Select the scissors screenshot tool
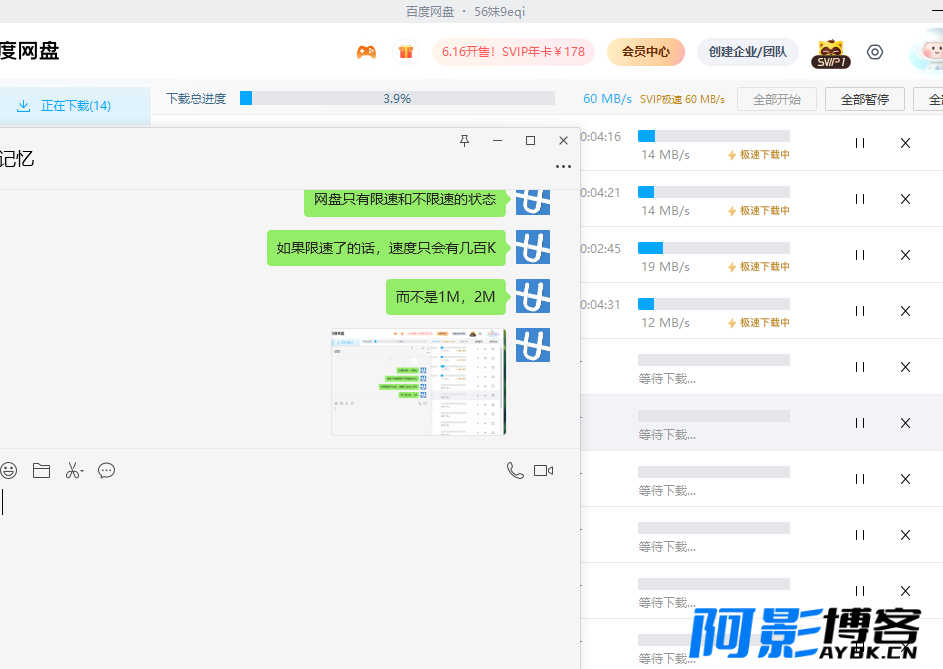Screen dimensions: 943x669 pos(72,470)
